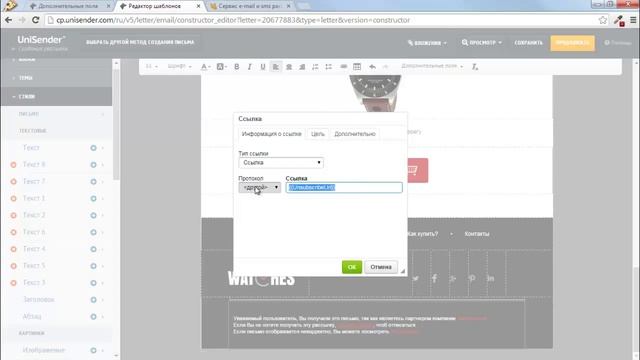Collapse the Styles sidebar section
Screen dimensions: 640x360
(x=56, y=96)
